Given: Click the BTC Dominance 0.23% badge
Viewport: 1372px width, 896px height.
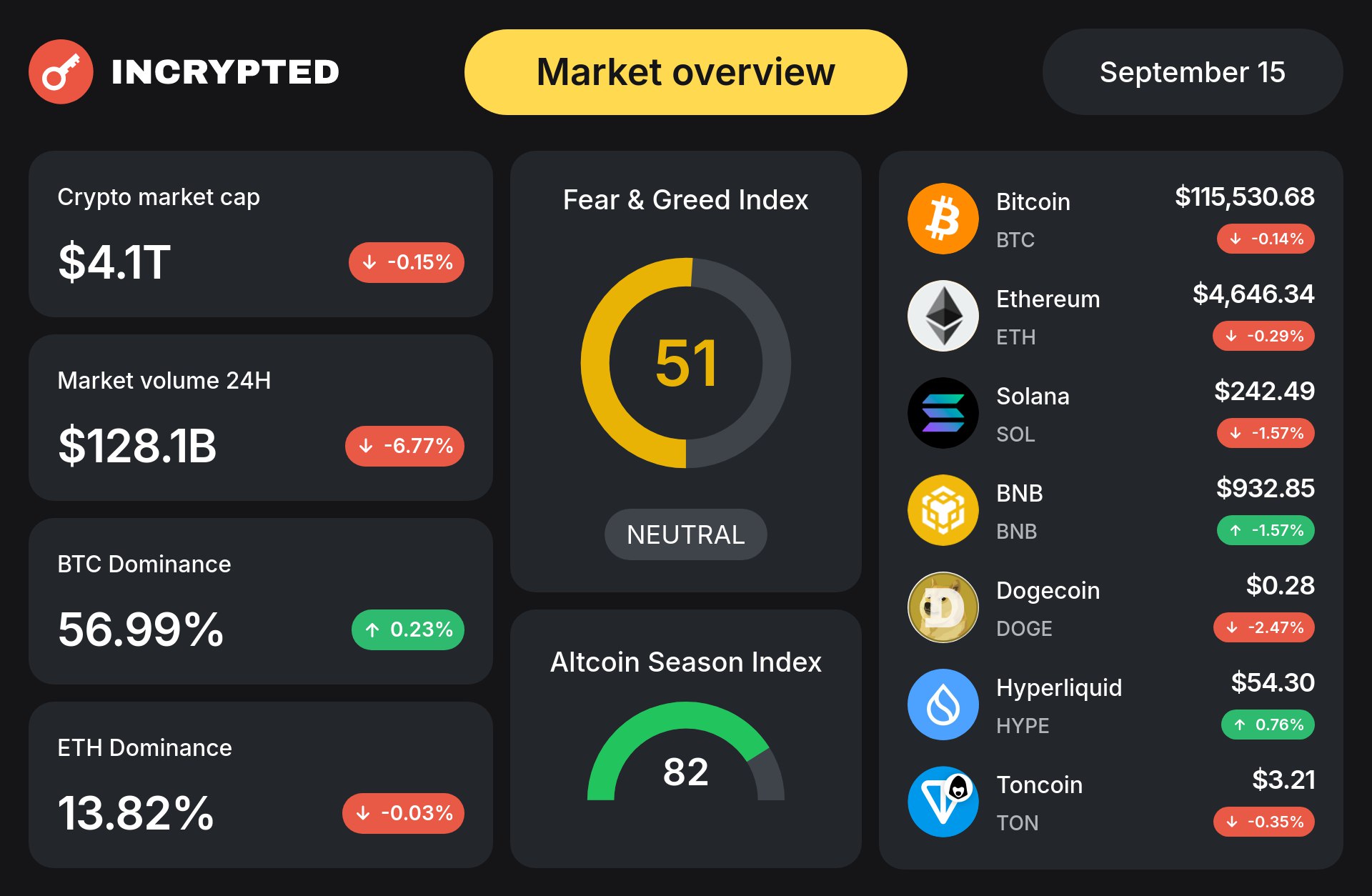Looking at the screenshot, I should 408,629.
